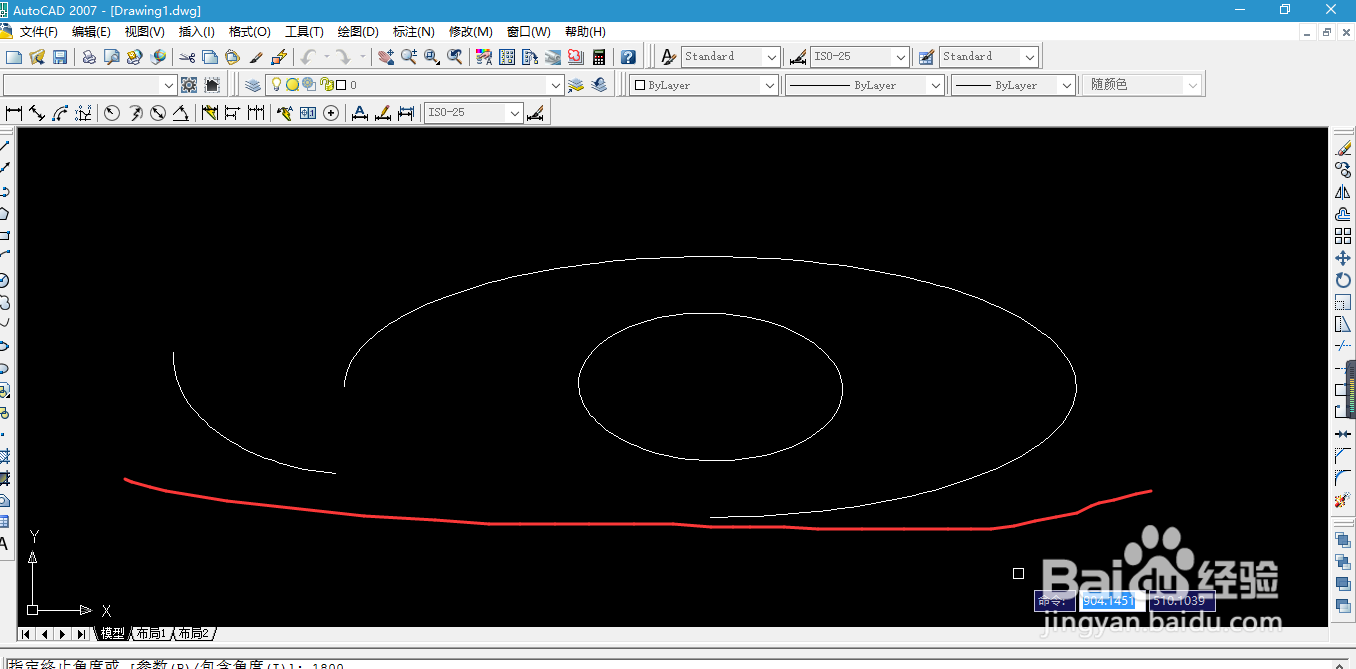This screenshot has width=1356, height=669.
Task: Click the Linear dimension tool
Action: [x=14, y=113]
